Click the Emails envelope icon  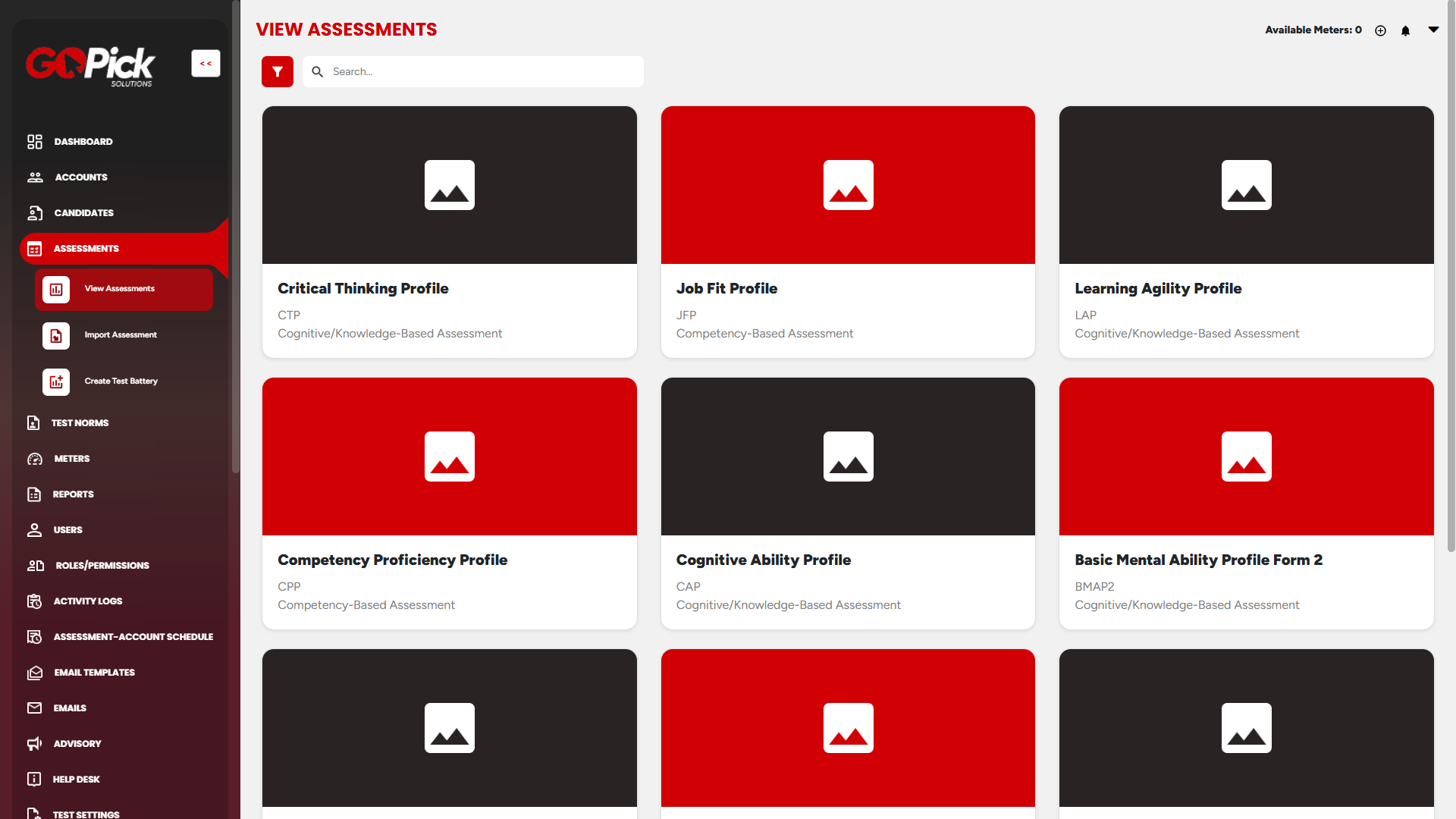click(x=35, y=708)
